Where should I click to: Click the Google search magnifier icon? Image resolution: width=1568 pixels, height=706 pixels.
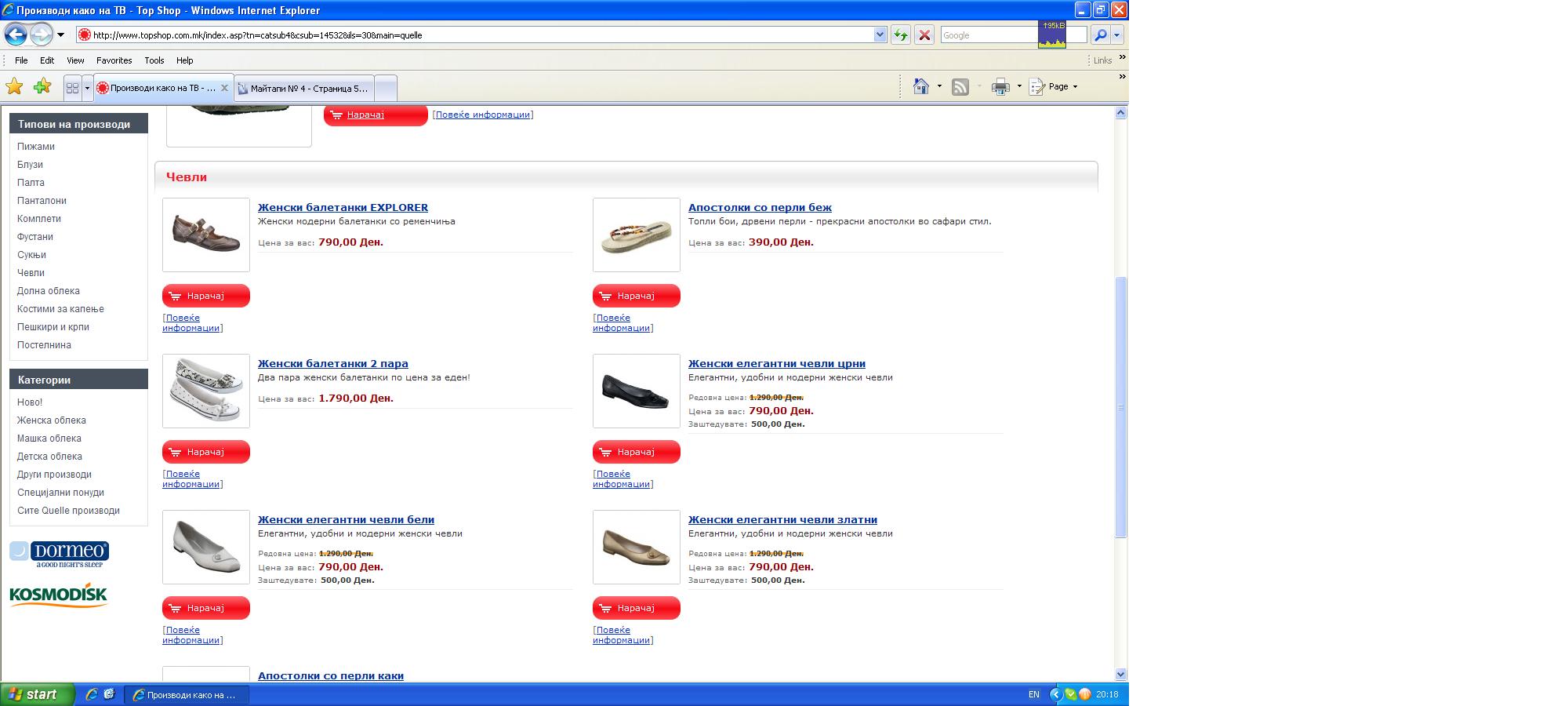click(1100, 35)
